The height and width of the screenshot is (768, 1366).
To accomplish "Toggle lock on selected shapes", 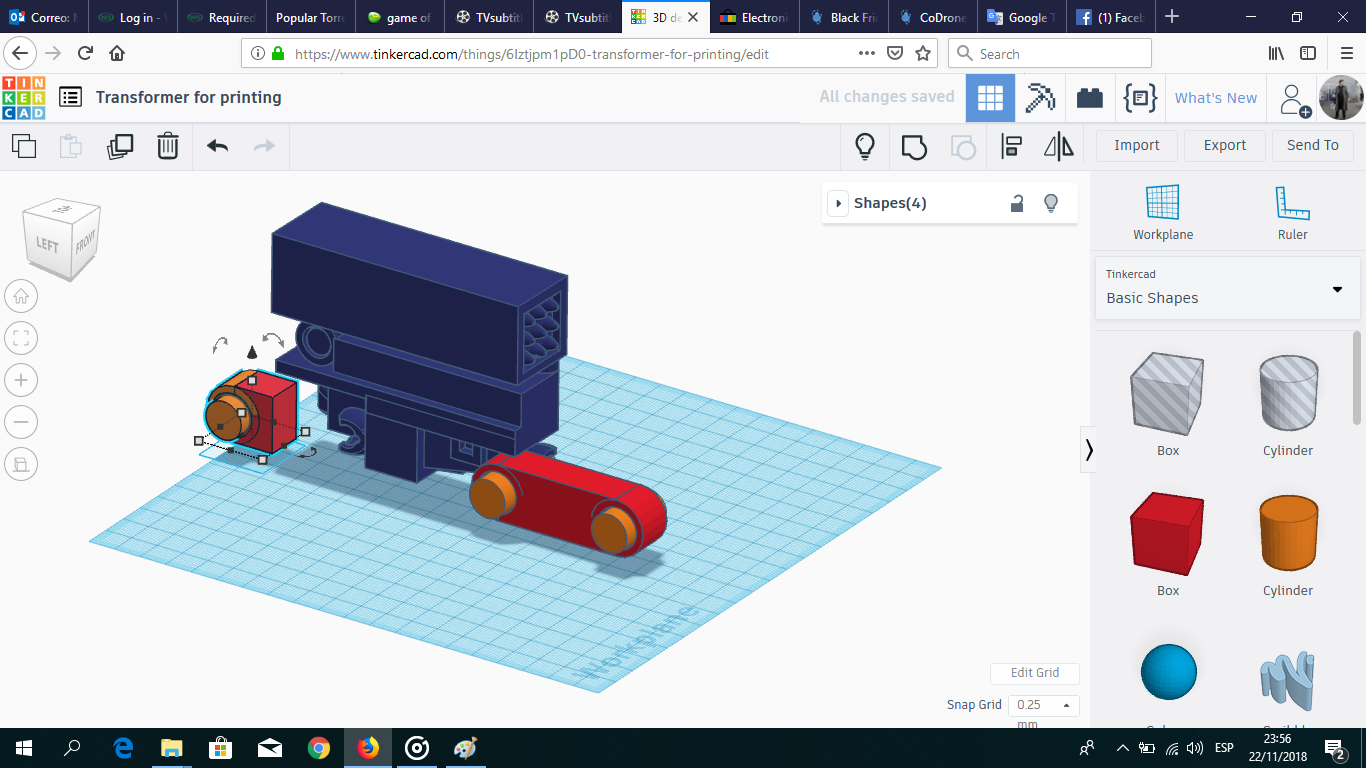I will point(1017,203).
